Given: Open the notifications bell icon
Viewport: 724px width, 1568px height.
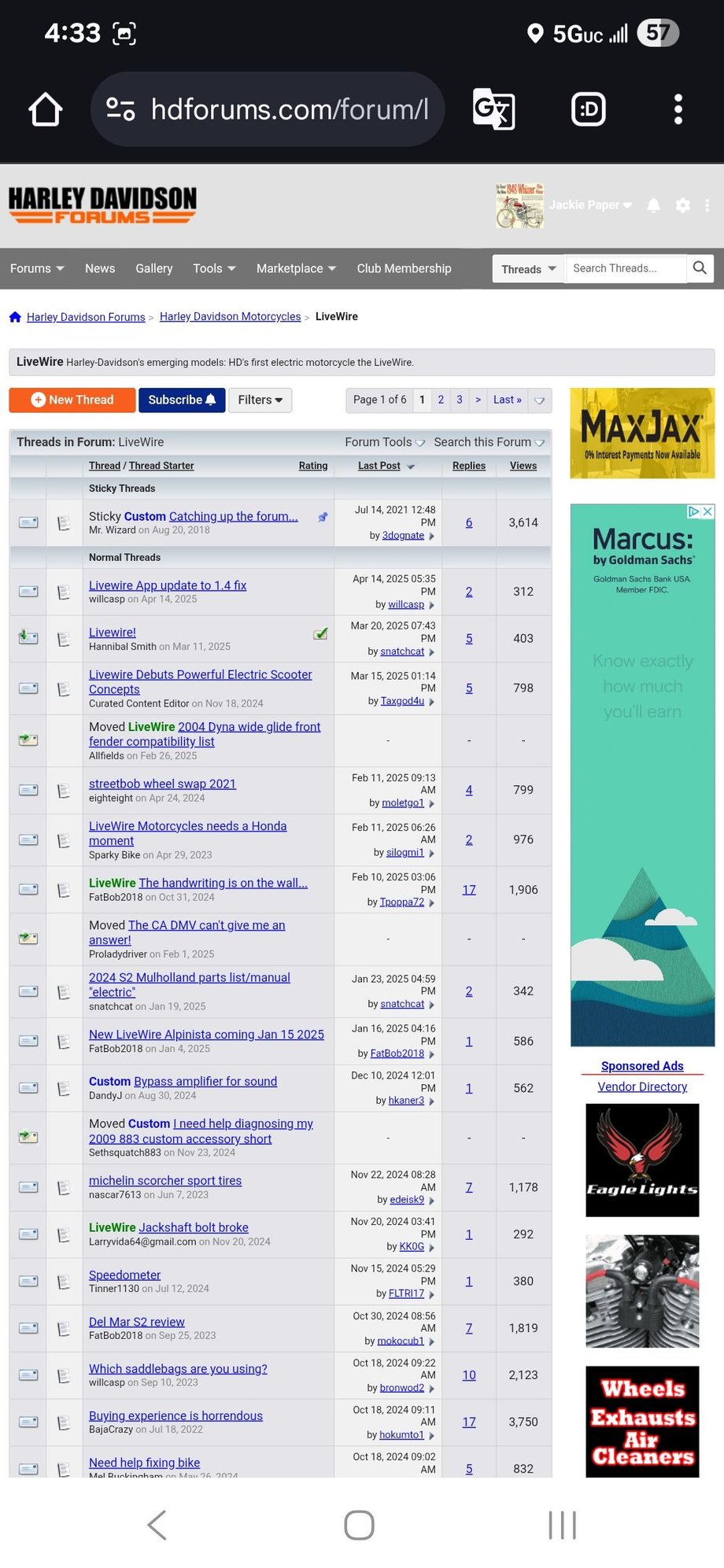Looking at the screenshot, I should pyautogui.click(x=653, y=205).
